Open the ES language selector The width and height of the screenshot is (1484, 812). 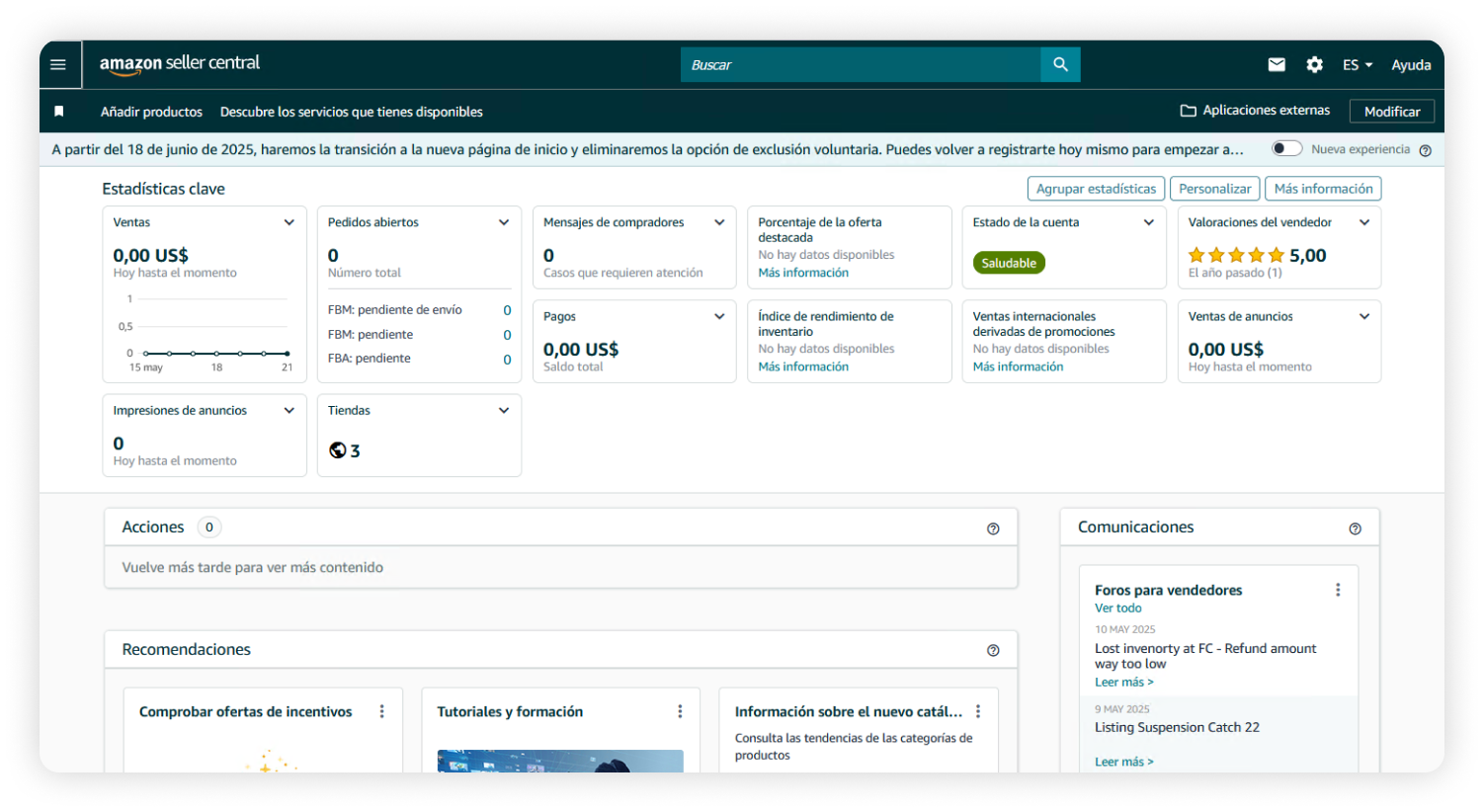(x=1358, y=65)
